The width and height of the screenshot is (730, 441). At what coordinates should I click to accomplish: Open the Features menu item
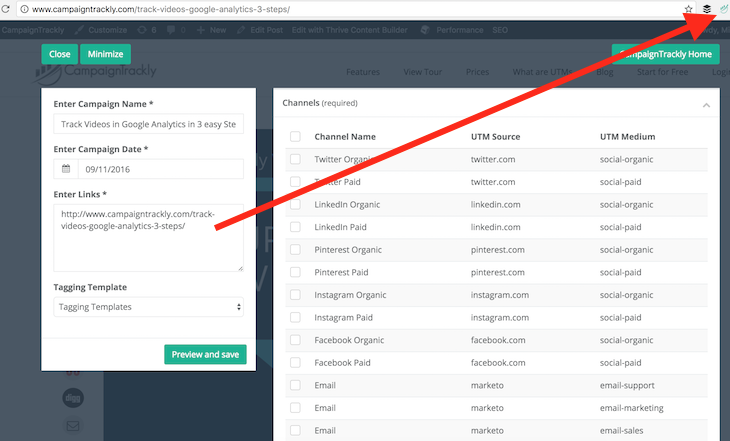click(363, 72)
